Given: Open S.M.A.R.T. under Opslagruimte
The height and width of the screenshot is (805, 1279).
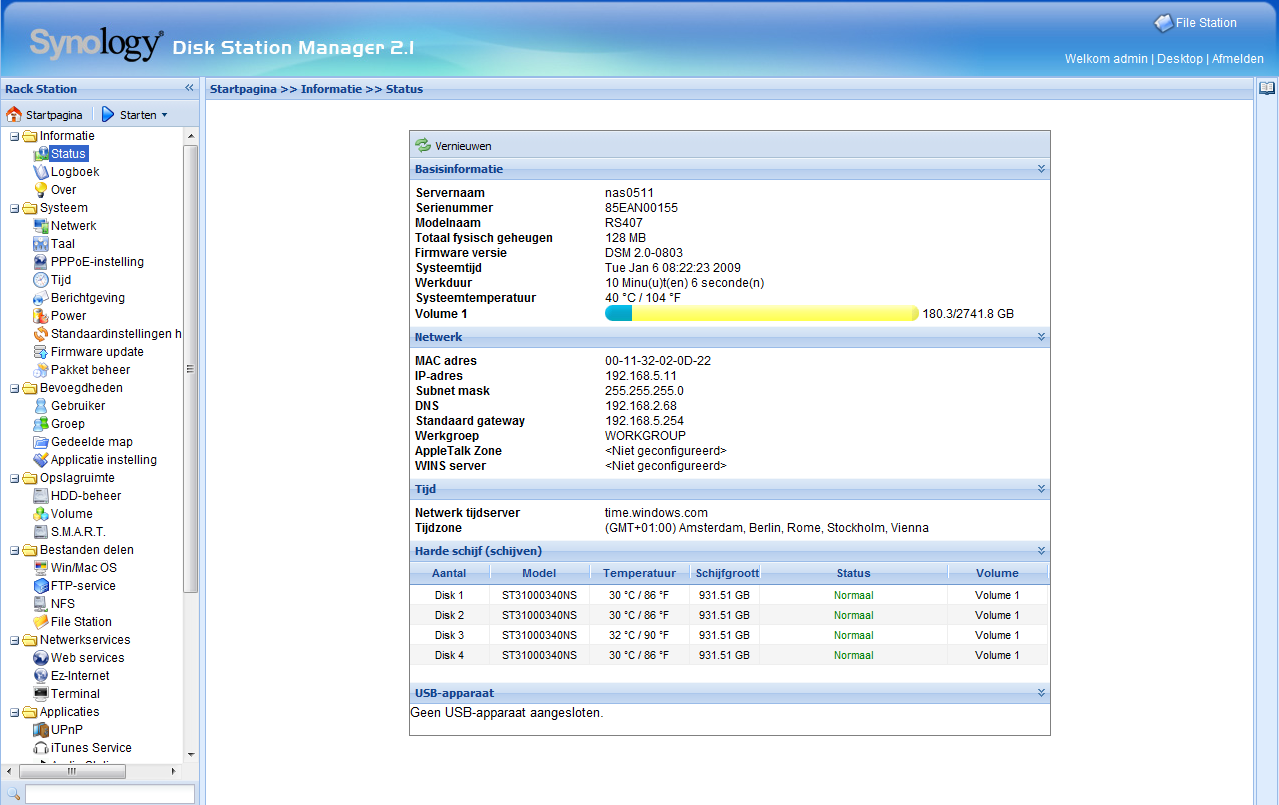Looking at the screenshot, I should (78, 532).
